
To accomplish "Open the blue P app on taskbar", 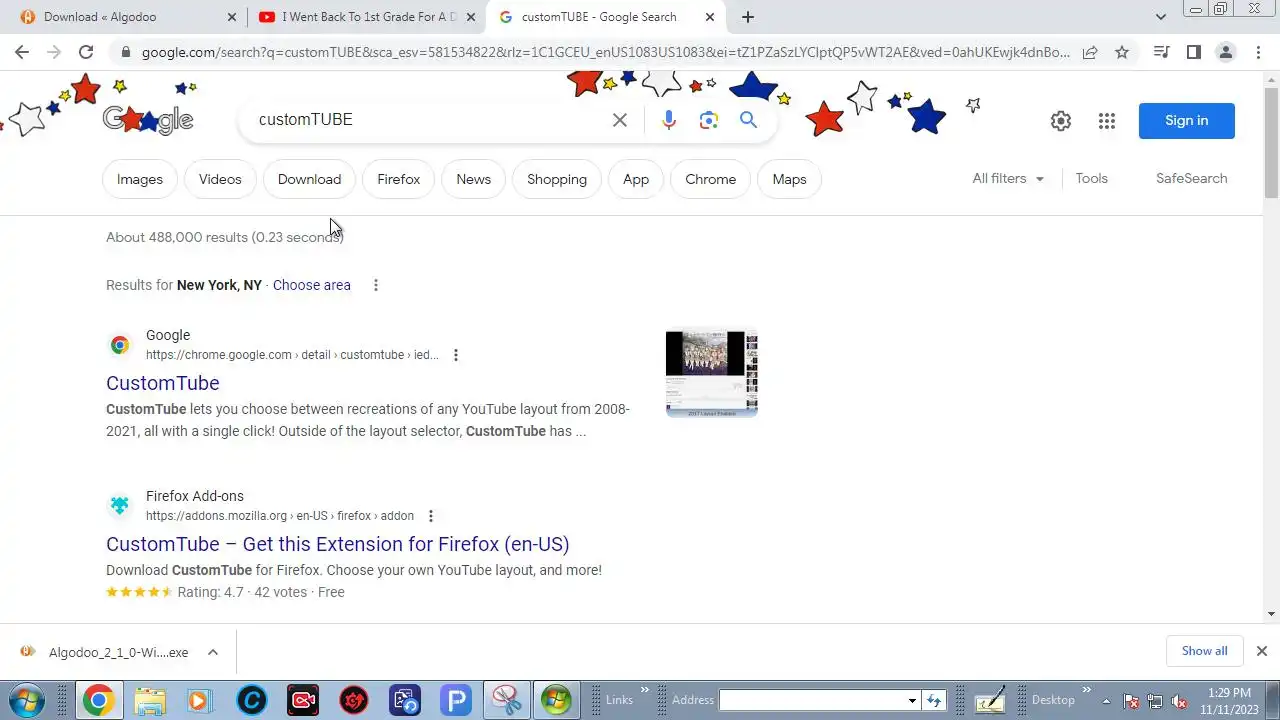I will coord(456,700).
